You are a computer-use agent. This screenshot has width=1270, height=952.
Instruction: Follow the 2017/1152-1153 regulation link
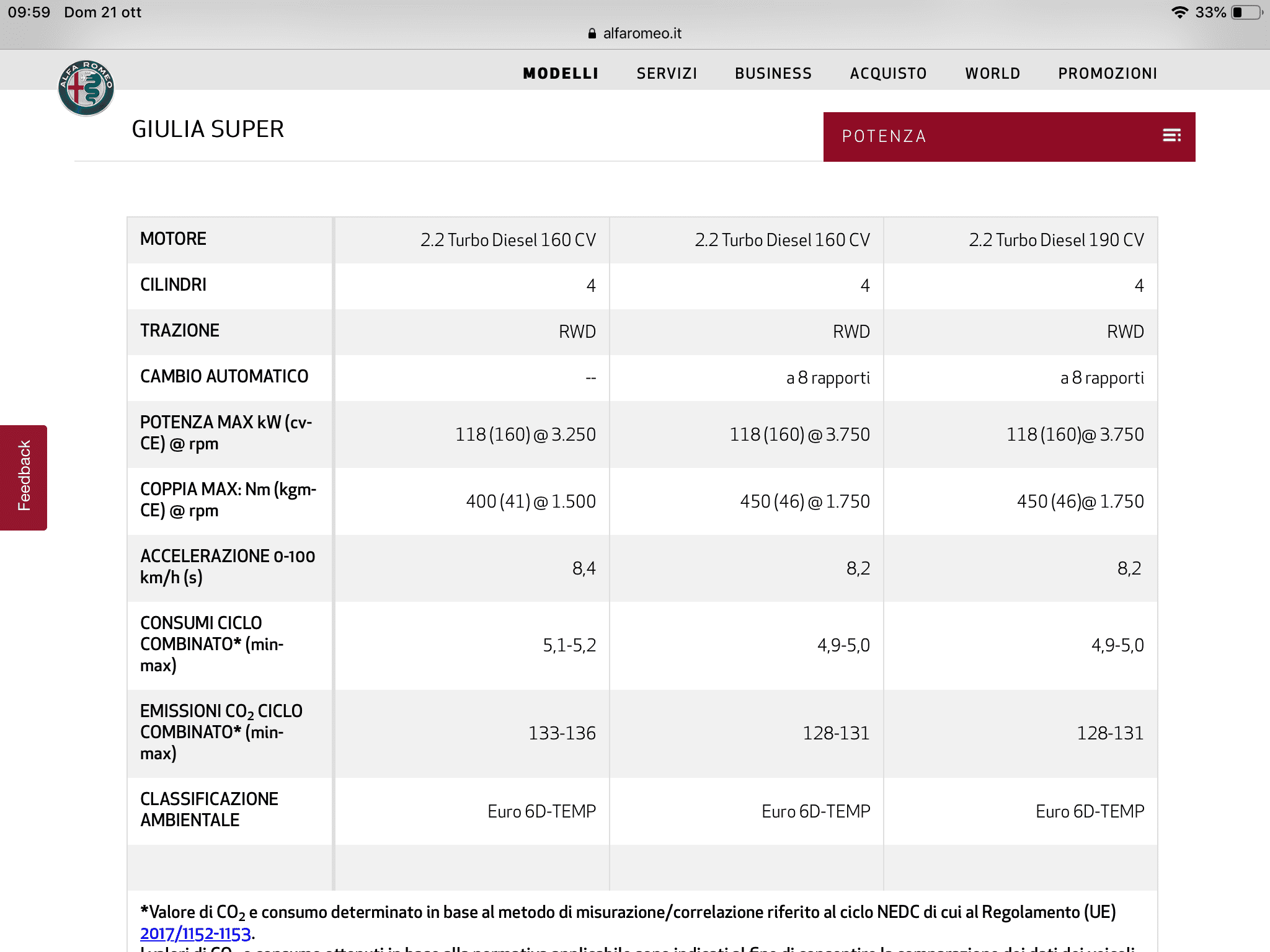click(x=195, y=934)
